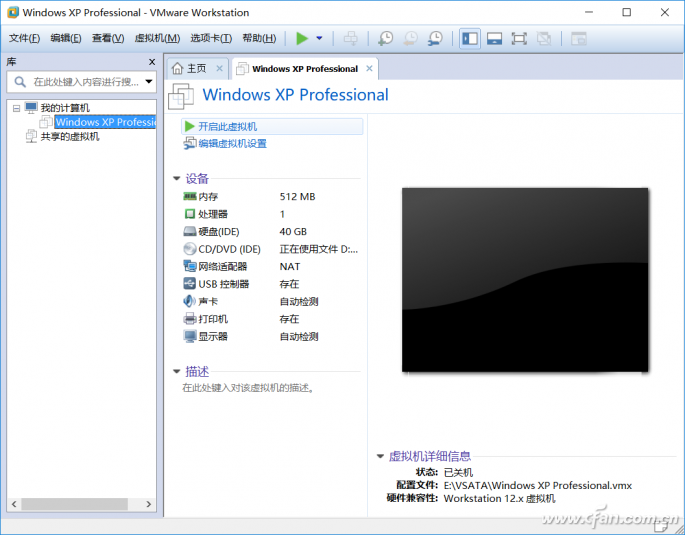
Task: Close the Windows XP Professional tab
Action: point(369,69)
